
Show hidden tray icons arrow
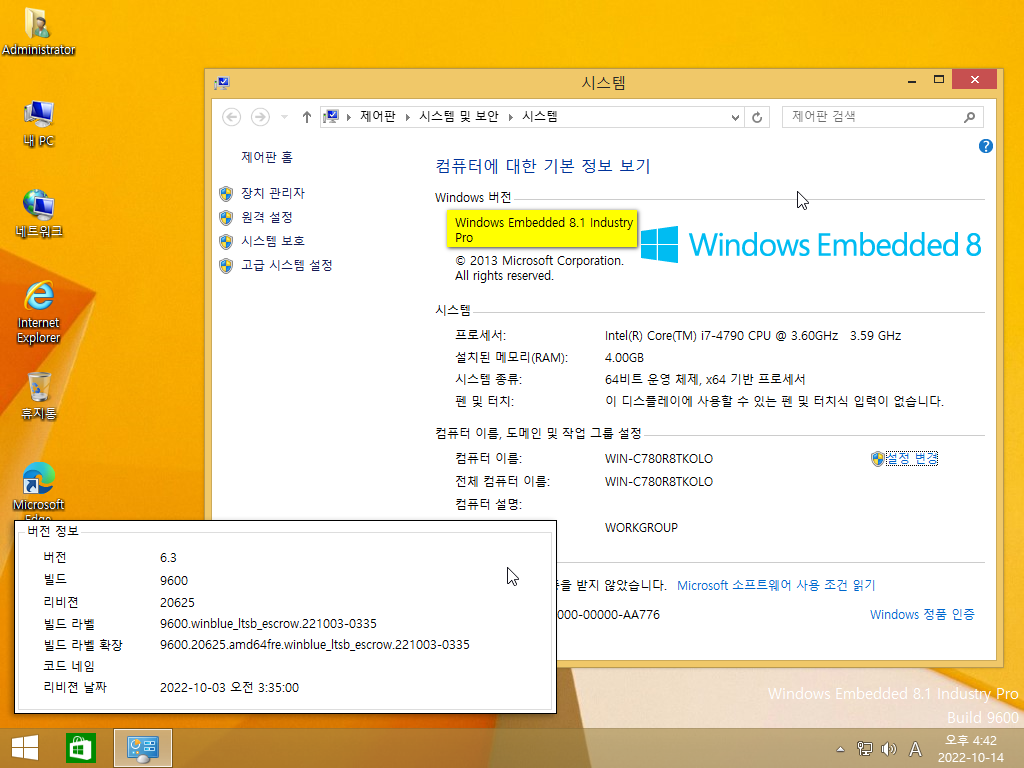click(840, 749)
